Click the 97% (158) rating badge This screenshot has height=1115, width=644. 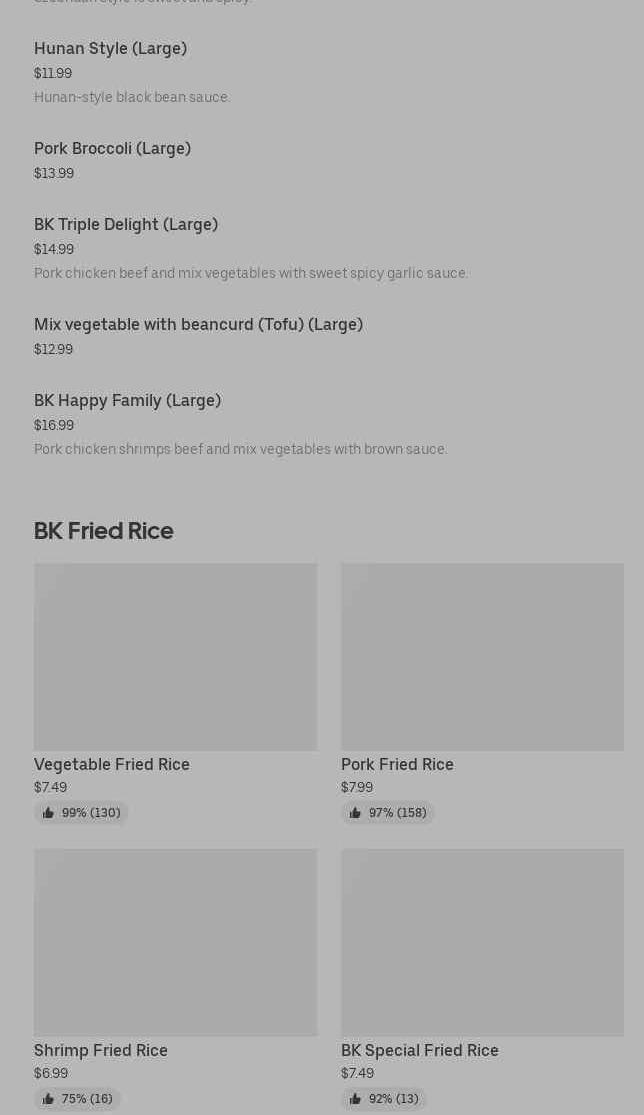pos(388,813)
